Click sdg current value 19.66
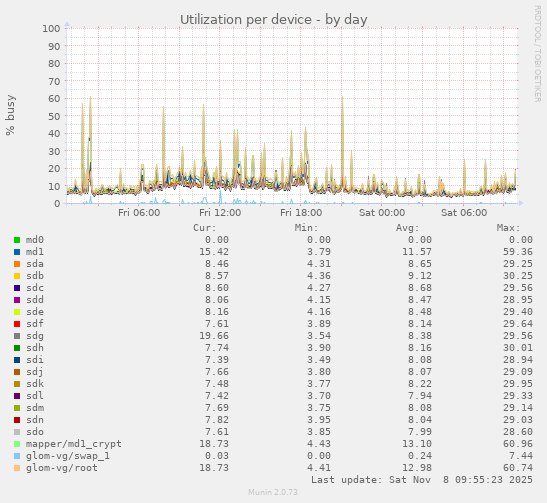 214,336
